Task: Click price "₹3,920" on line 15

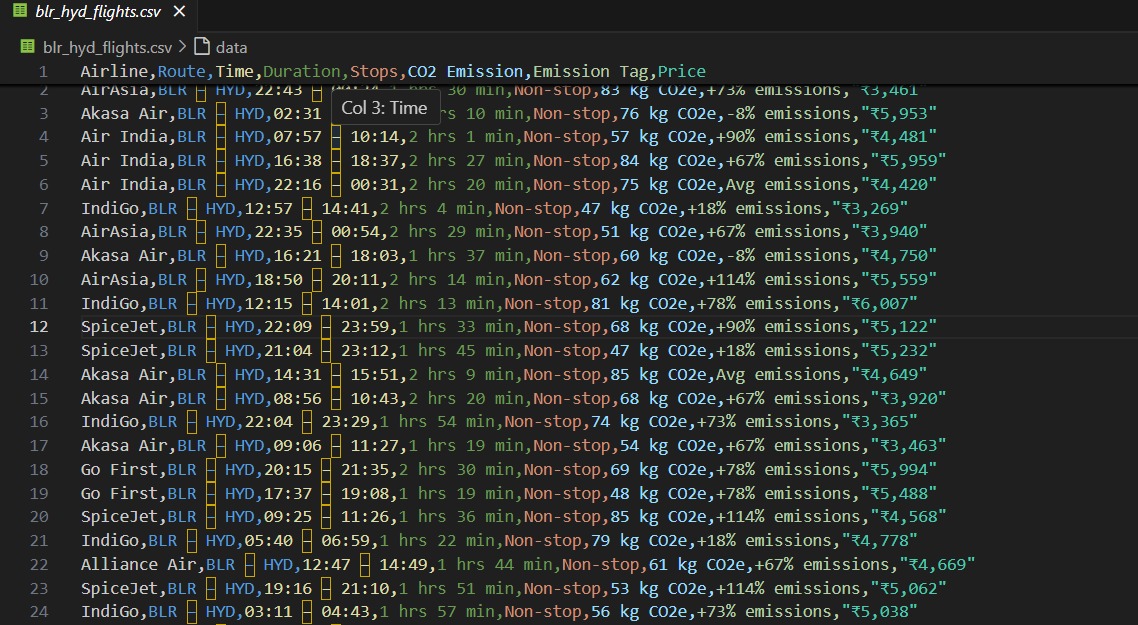Action: 908,399
